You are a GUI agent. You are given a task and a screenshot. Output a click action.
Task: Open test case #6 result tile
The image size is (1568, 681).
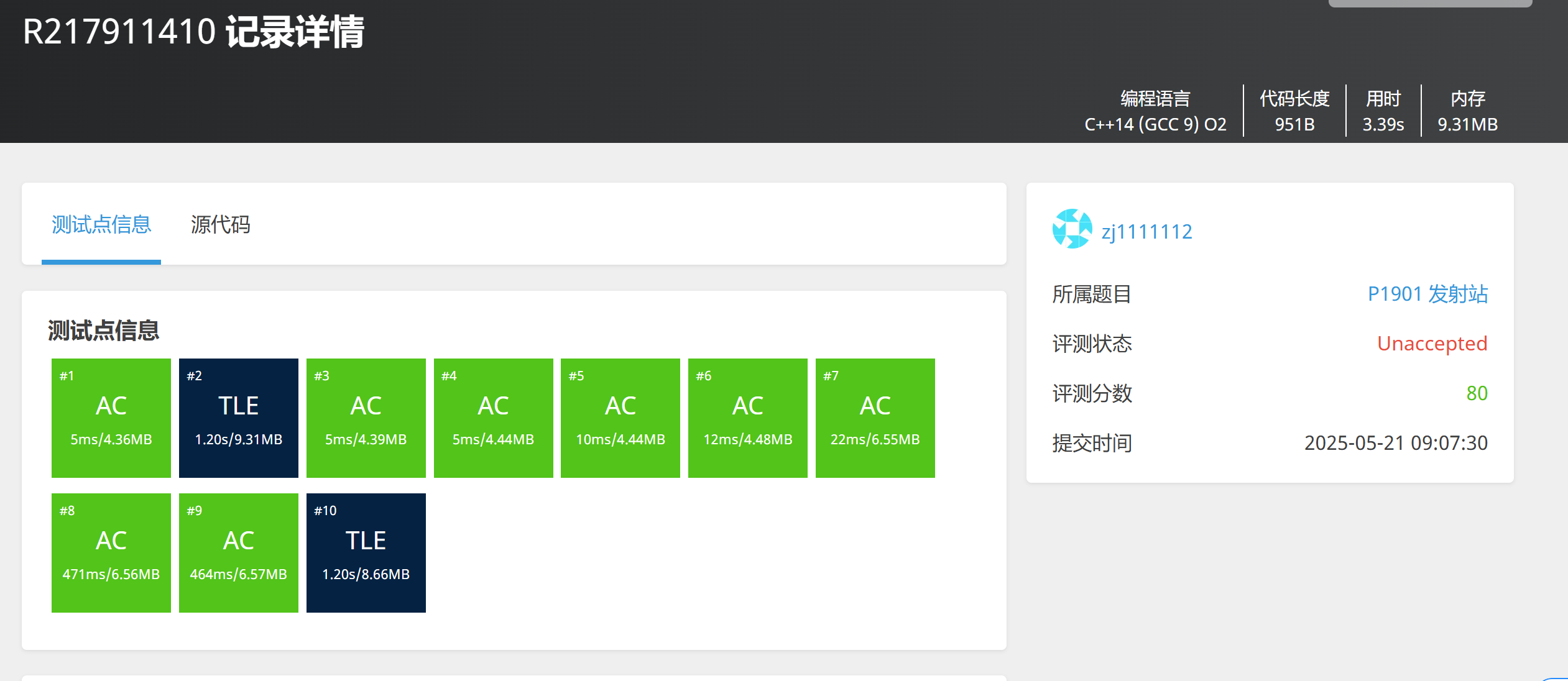click(748, 418)
